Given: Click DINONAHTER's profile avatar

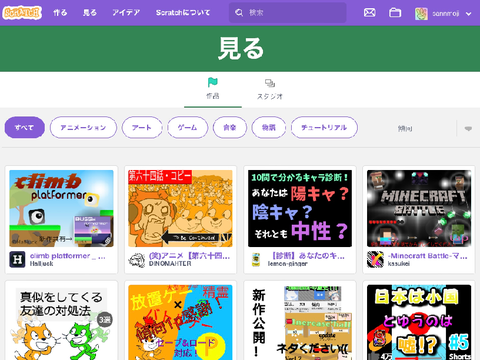Looking at the screenshot, I should (136, 260).
